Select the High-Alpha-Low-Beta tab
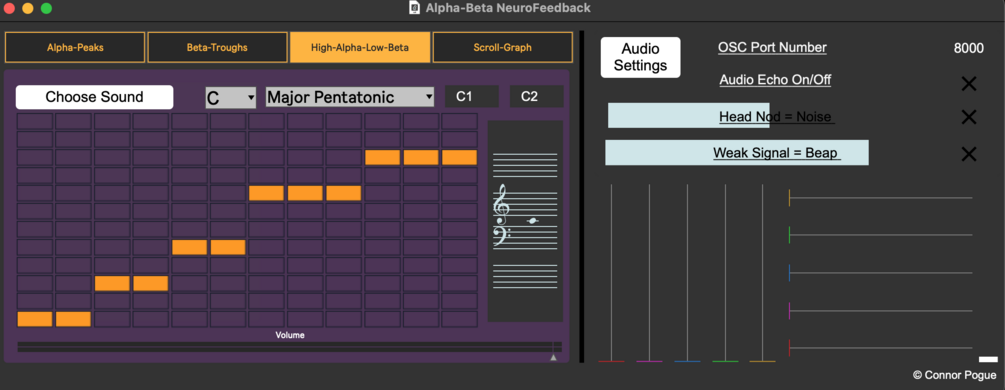Screen dimensions: 1005x390 [x=360, y=47]
